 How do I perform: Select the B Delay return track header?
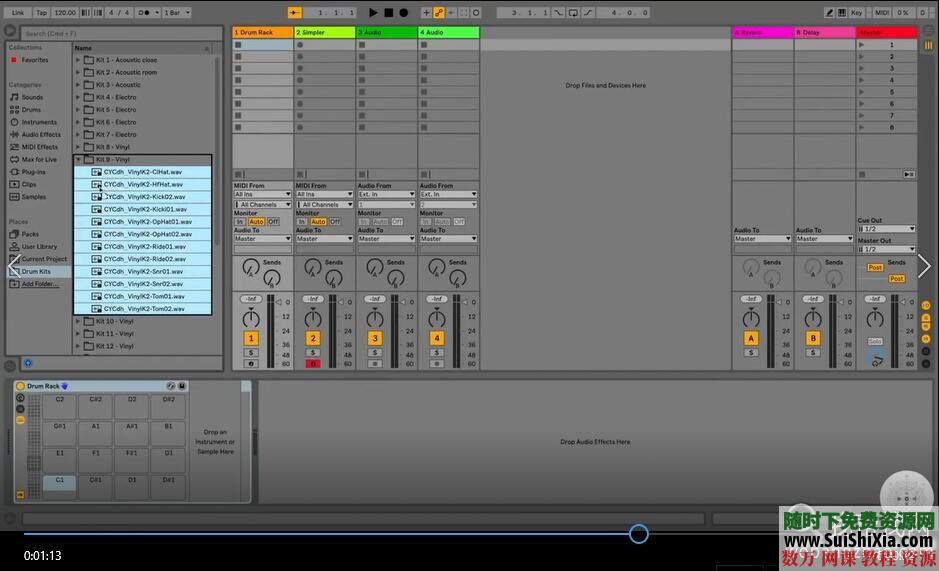point(825,32)
